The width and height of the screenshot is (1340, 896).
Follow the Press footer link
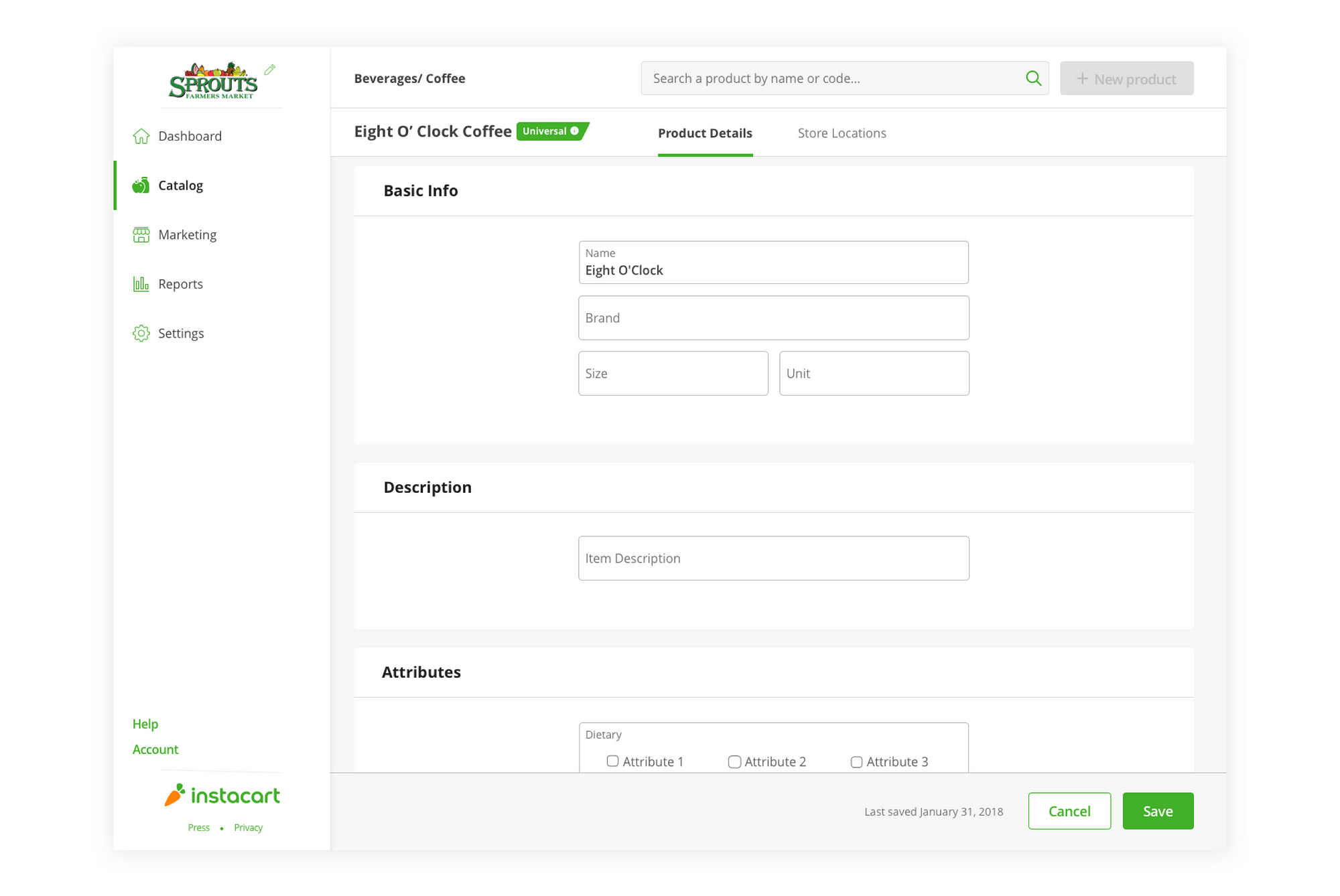click(x=199, y=828)
